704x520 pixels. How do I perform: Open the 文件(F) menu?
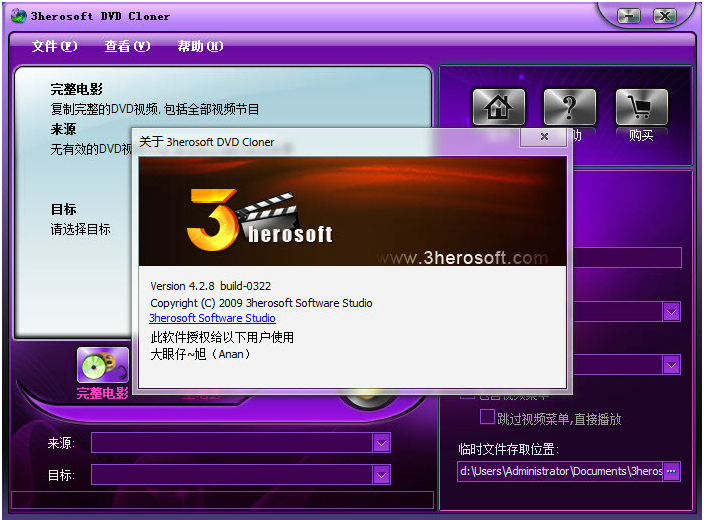[x=54, y=46]
